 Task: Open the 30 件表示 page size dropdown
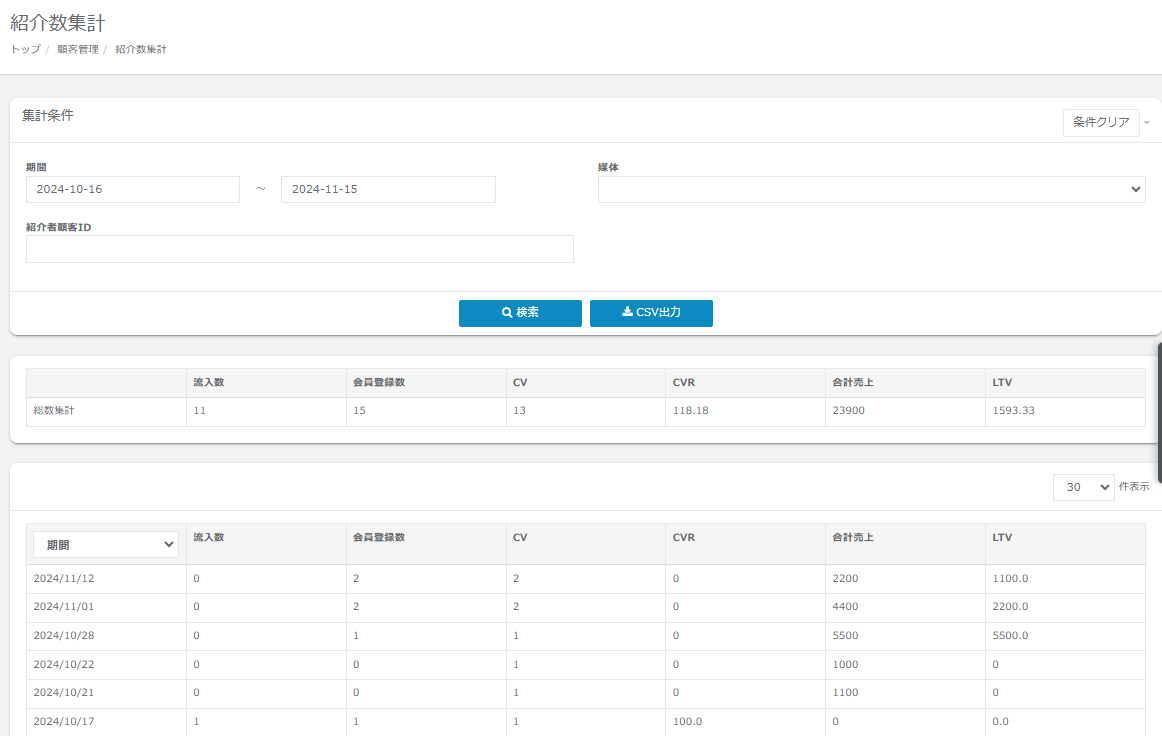[1083, 487]
